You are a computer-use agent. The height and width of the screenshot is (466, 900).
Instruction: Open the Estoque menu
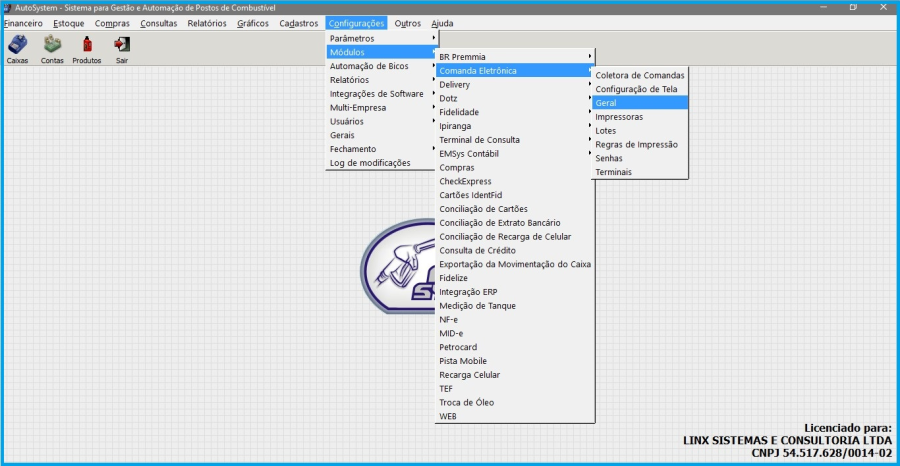69,24
